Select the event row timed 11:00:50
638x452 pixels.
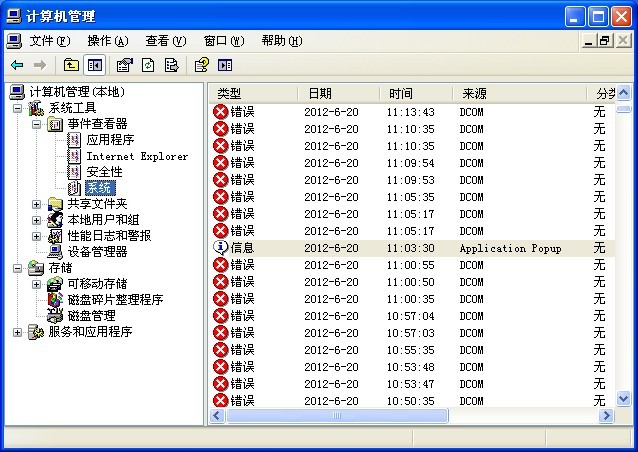[412, 282]
